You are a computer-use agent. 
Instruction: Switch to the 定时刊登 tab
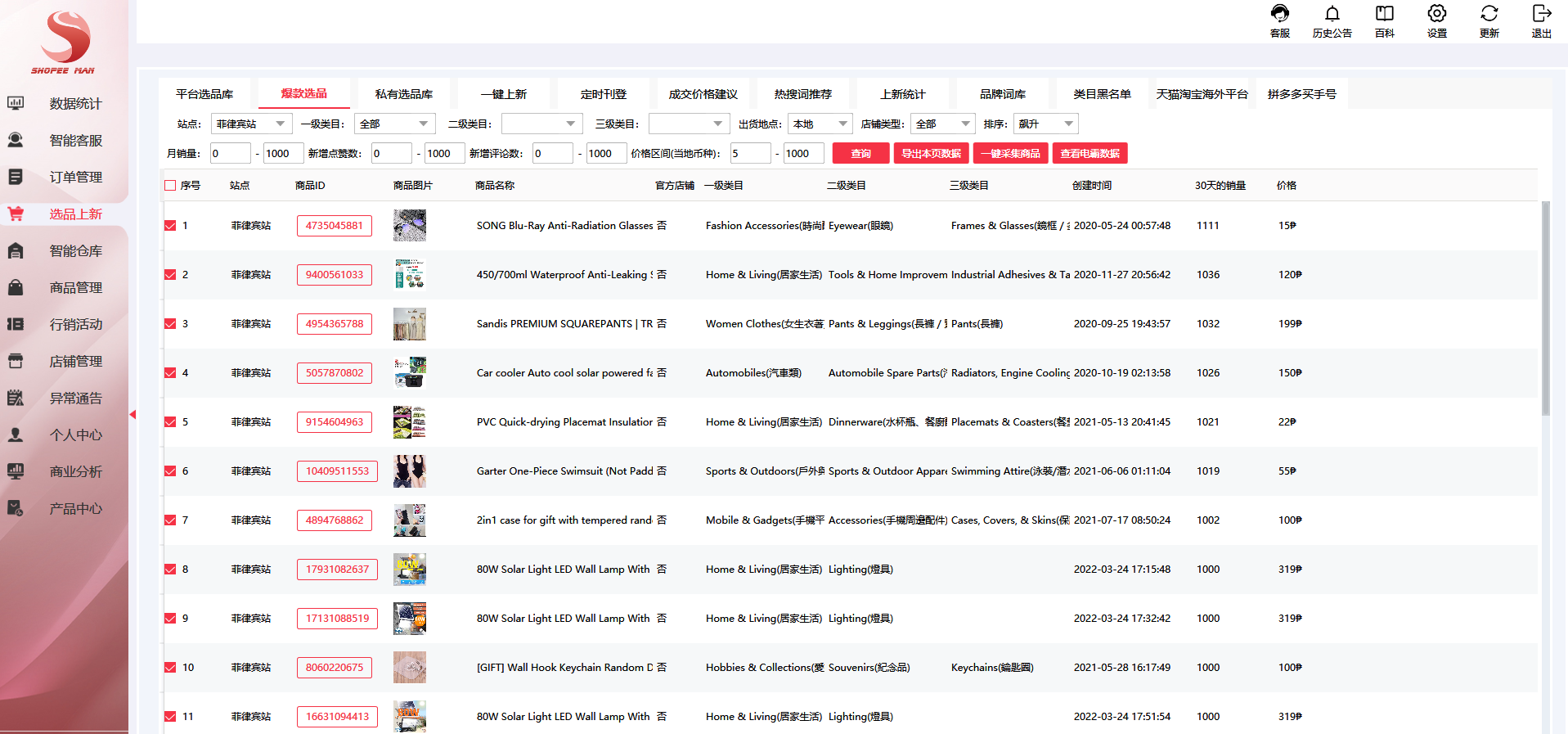[x=604, y=94]
